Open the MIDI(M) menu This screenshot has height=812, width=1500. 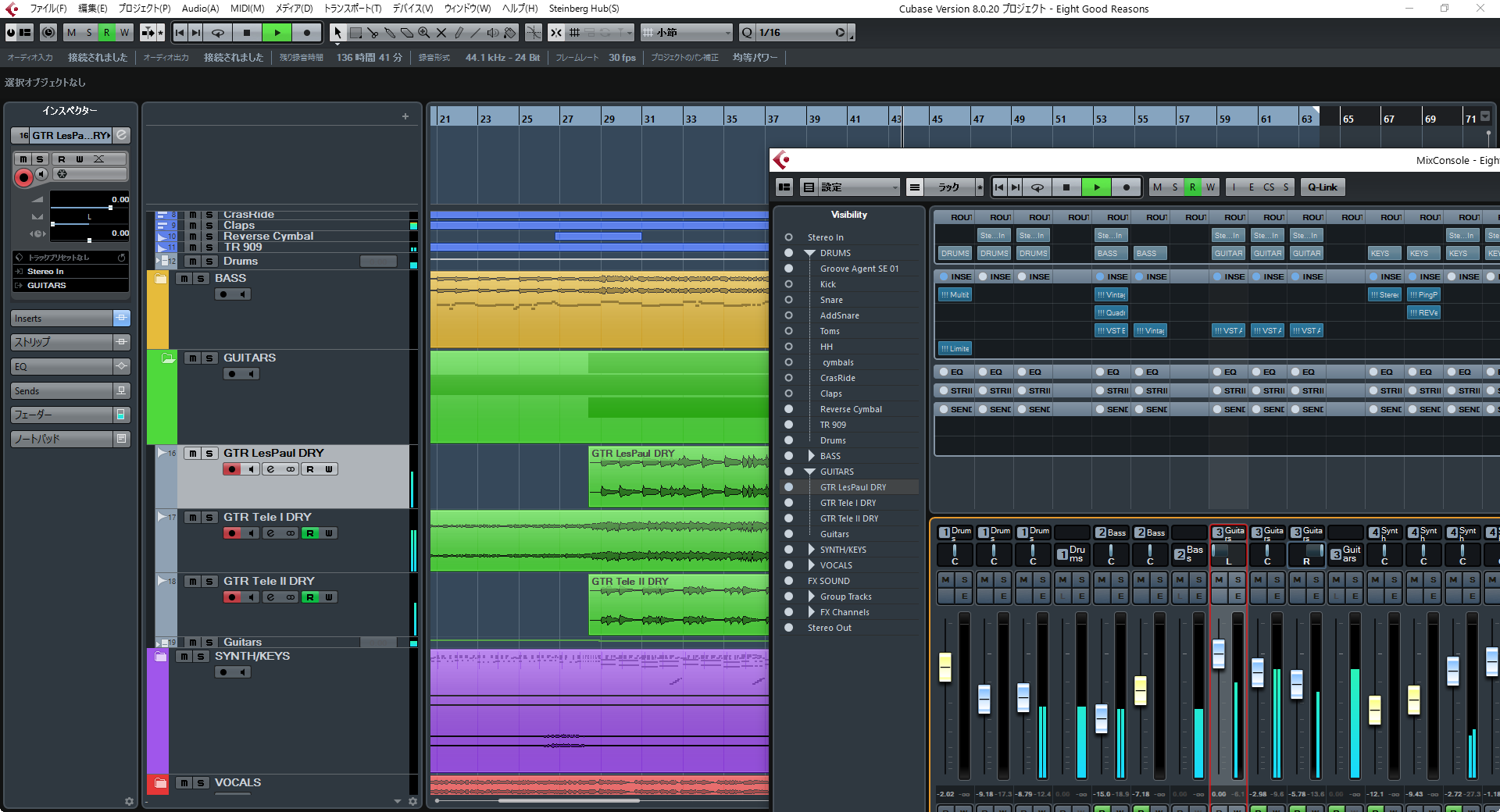click(x=247, y=9)
